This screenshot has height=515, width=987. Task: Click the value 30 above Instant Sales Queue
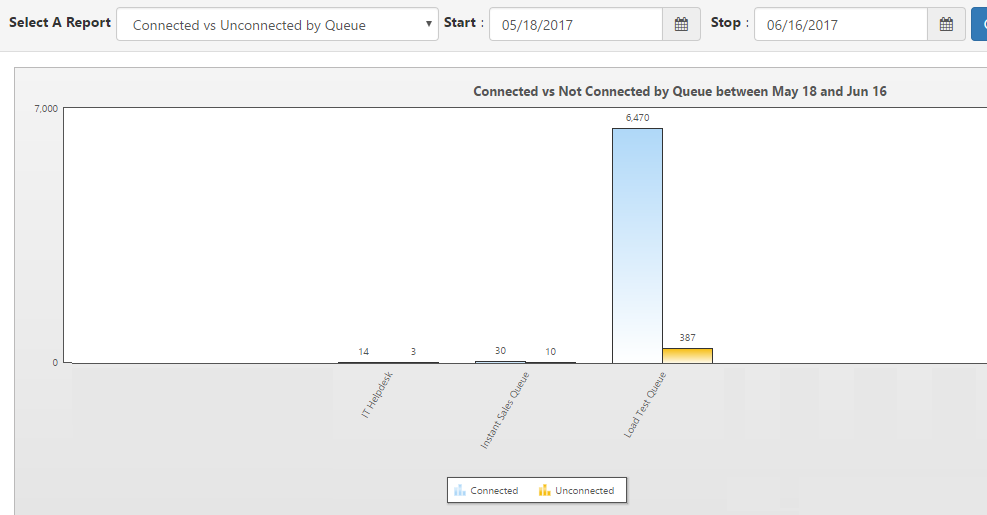pos(500,351)
